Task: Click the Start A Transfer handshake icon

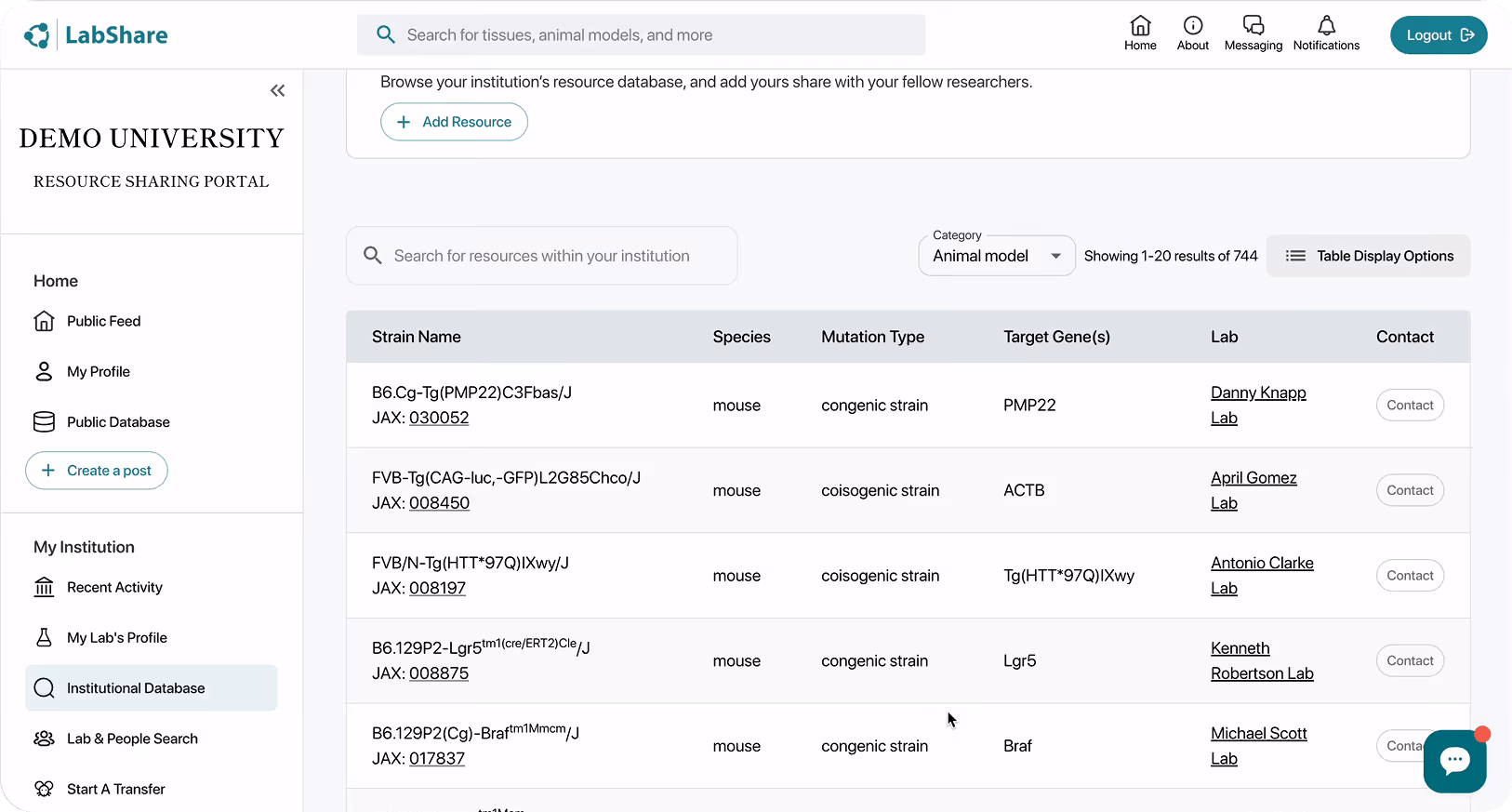Action: (44, 789)
